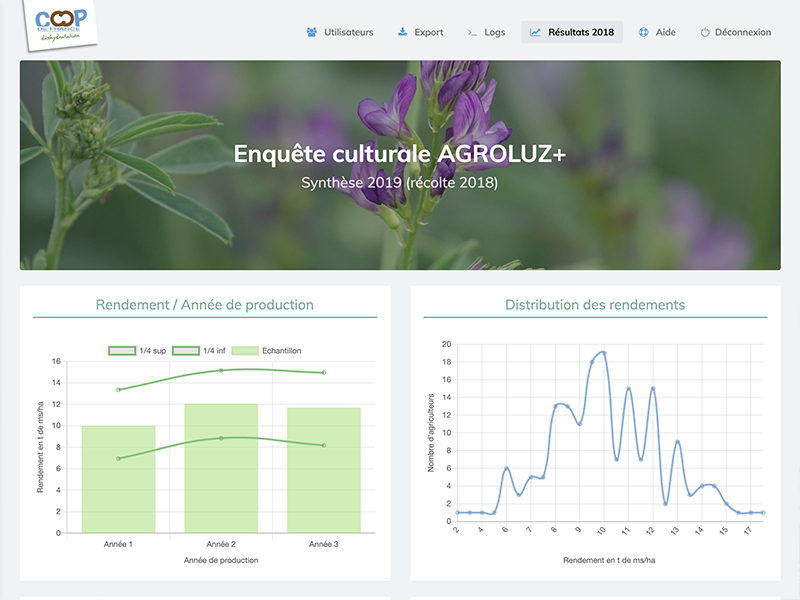Open the Export menu item
The width and height of the screenshot is (800, 600).
click(420, 32)
